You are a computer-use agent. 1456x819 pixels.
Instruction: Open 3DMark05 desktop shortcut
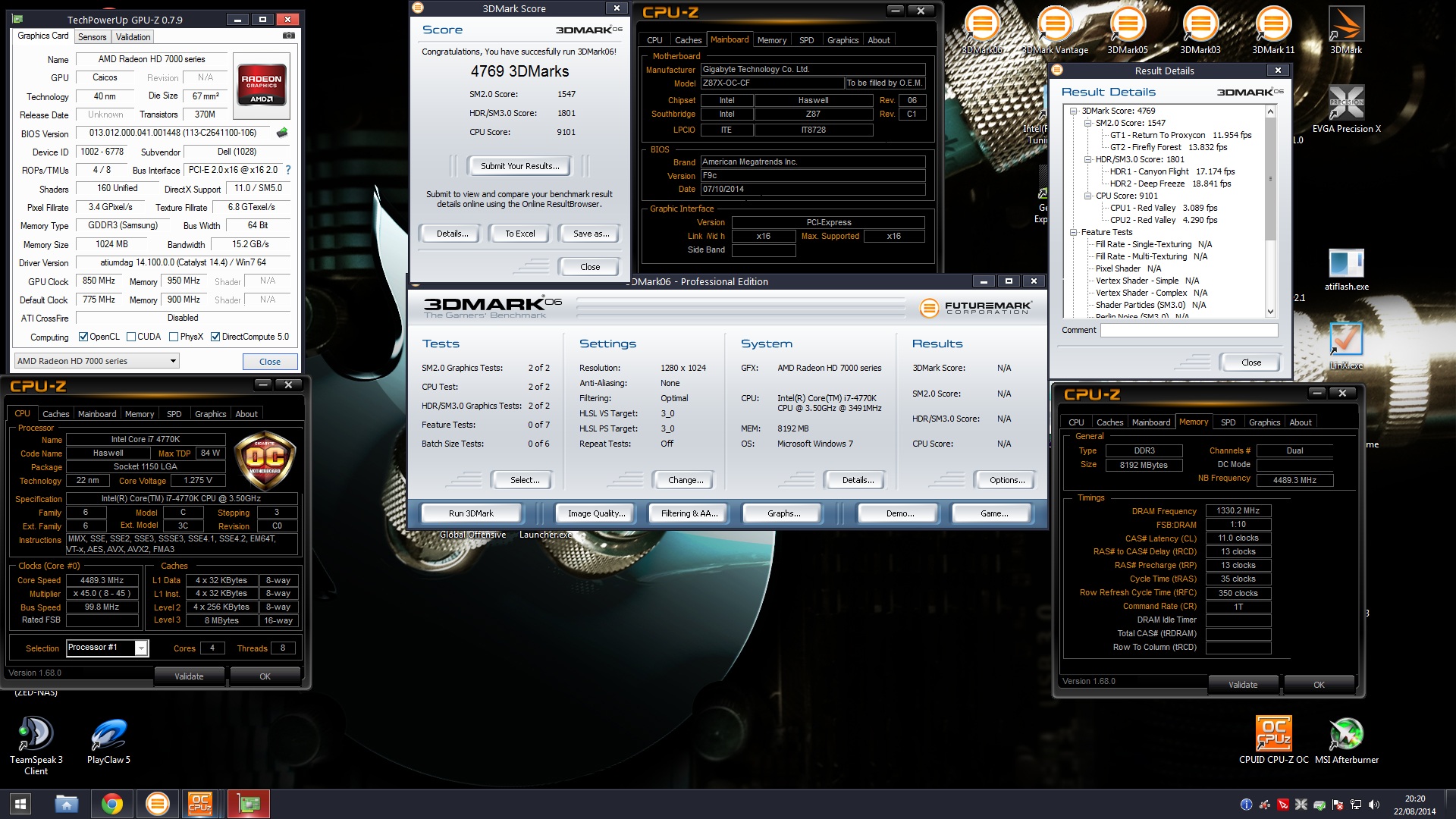1128,30
